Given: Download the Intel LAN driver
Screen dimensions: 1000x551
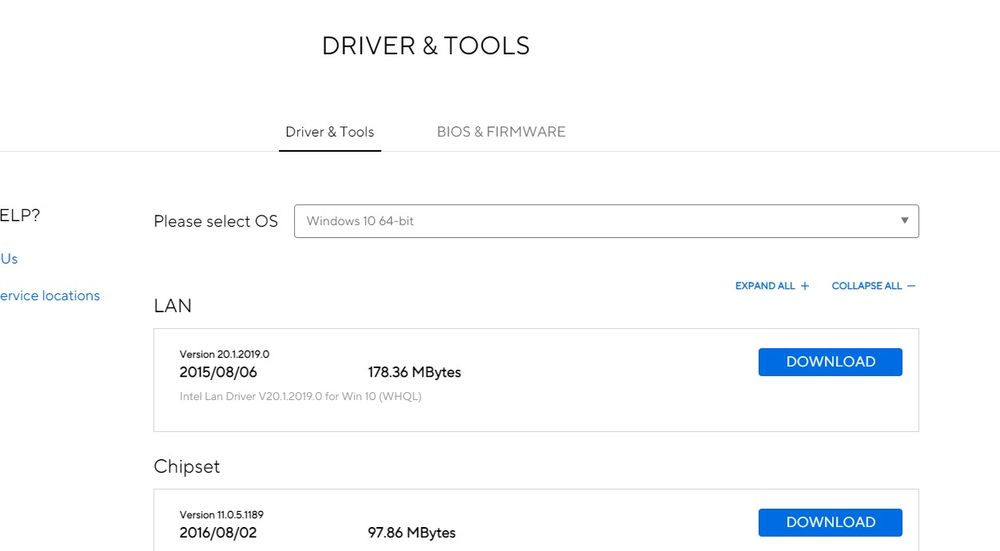Looking at the screenshot, I should tap(830, 362).
